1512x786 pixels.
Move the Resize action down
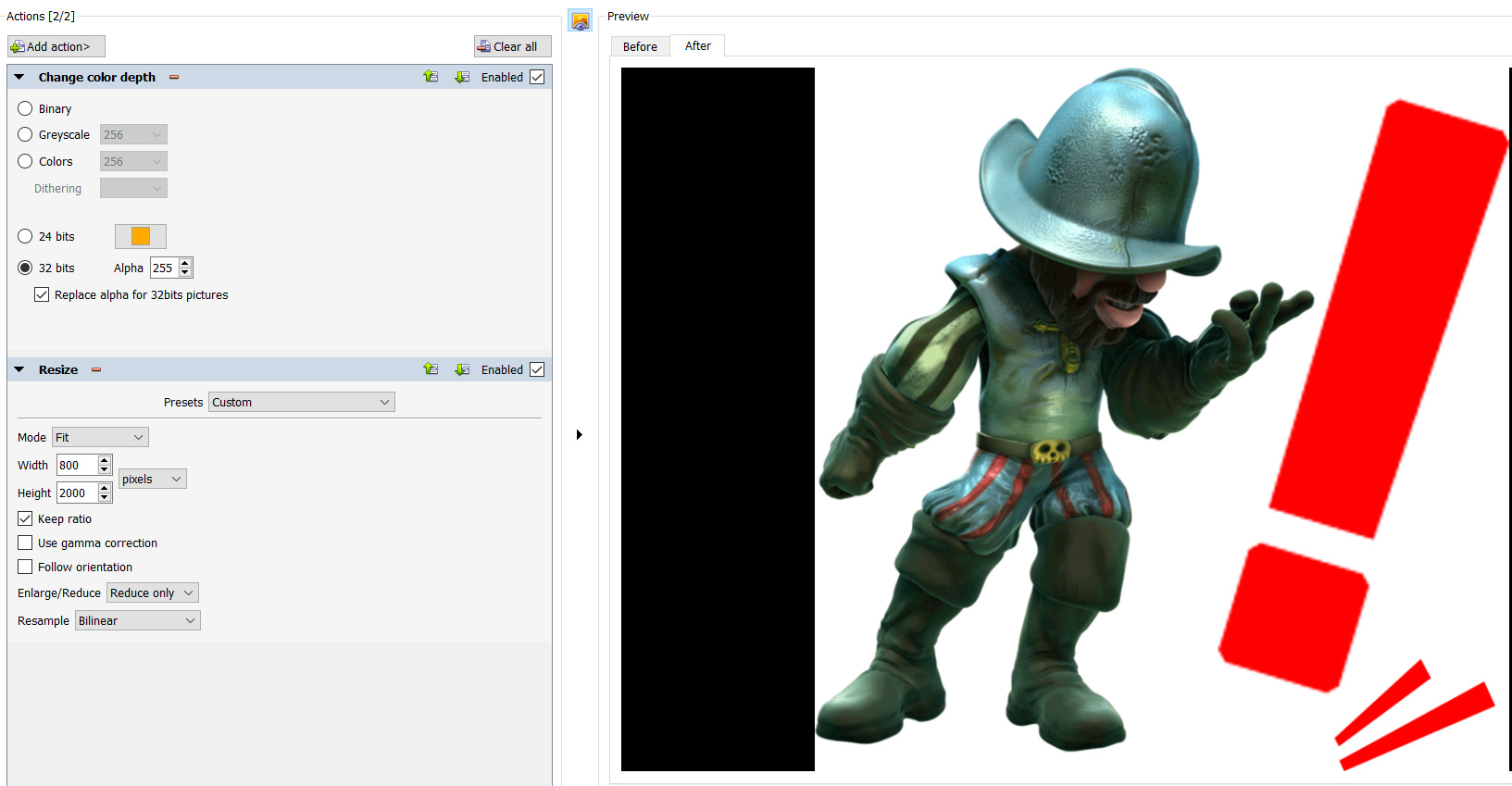click(x=462, y=369)
